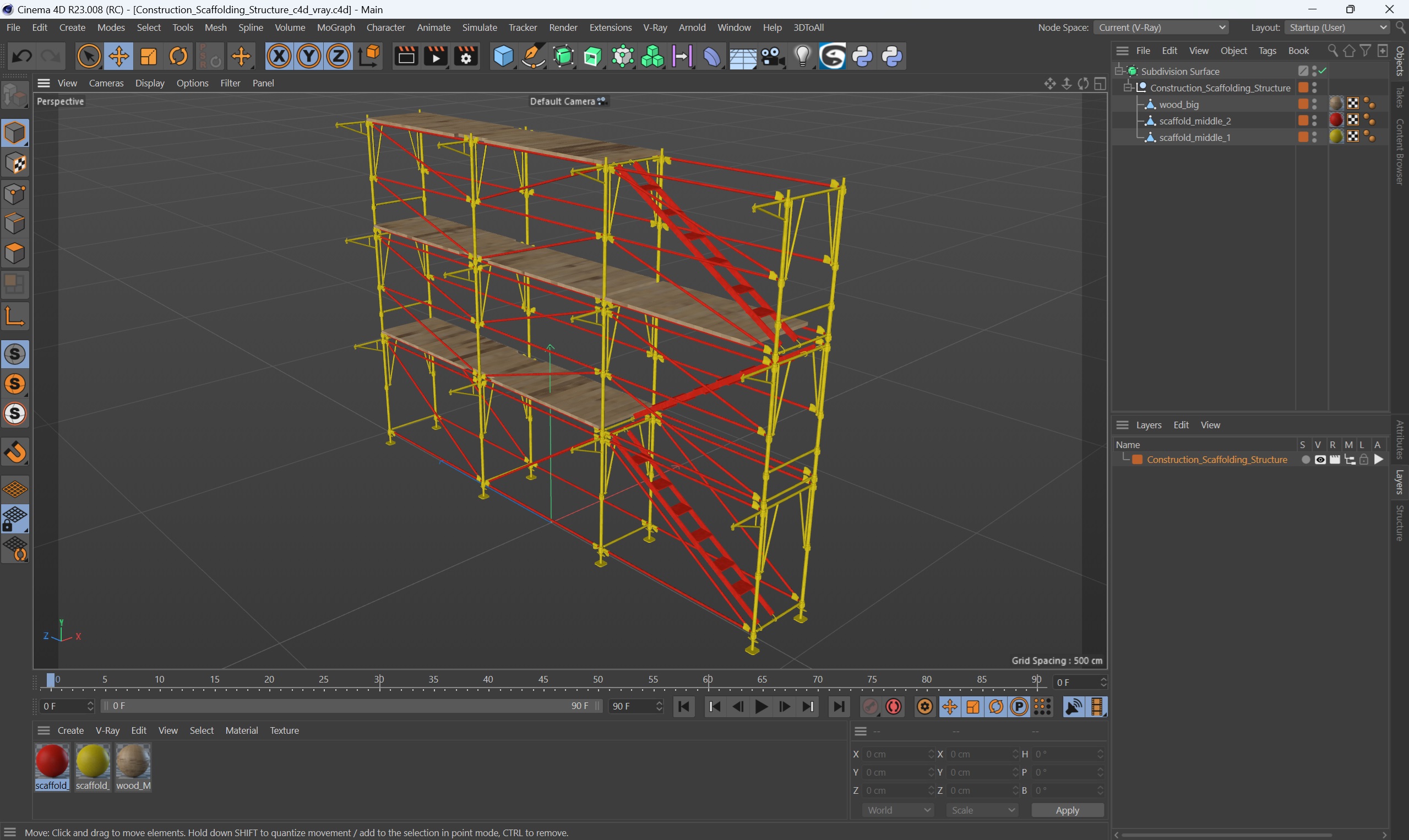This screenshot has height=840, width=1409.
Task: Open the MoGraph menu
Action: [336, 27]
